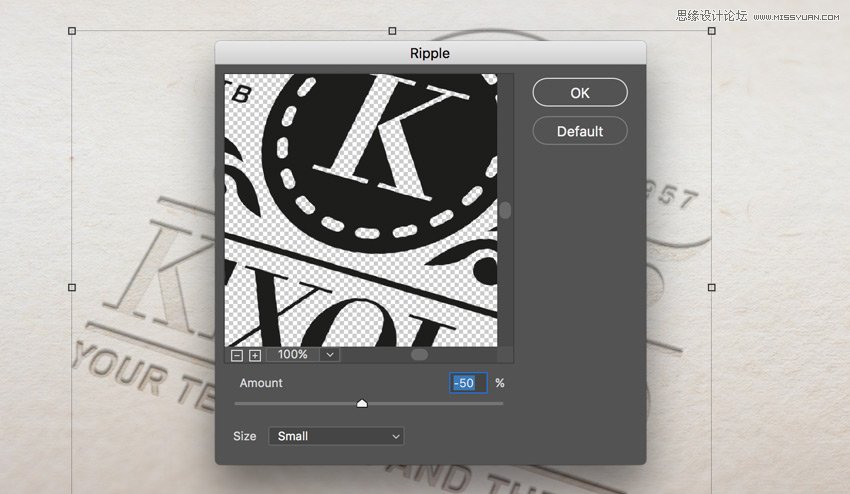Open the Size dropdown set to Small
The width and height of the screenshot is (850, 494).
336,436
